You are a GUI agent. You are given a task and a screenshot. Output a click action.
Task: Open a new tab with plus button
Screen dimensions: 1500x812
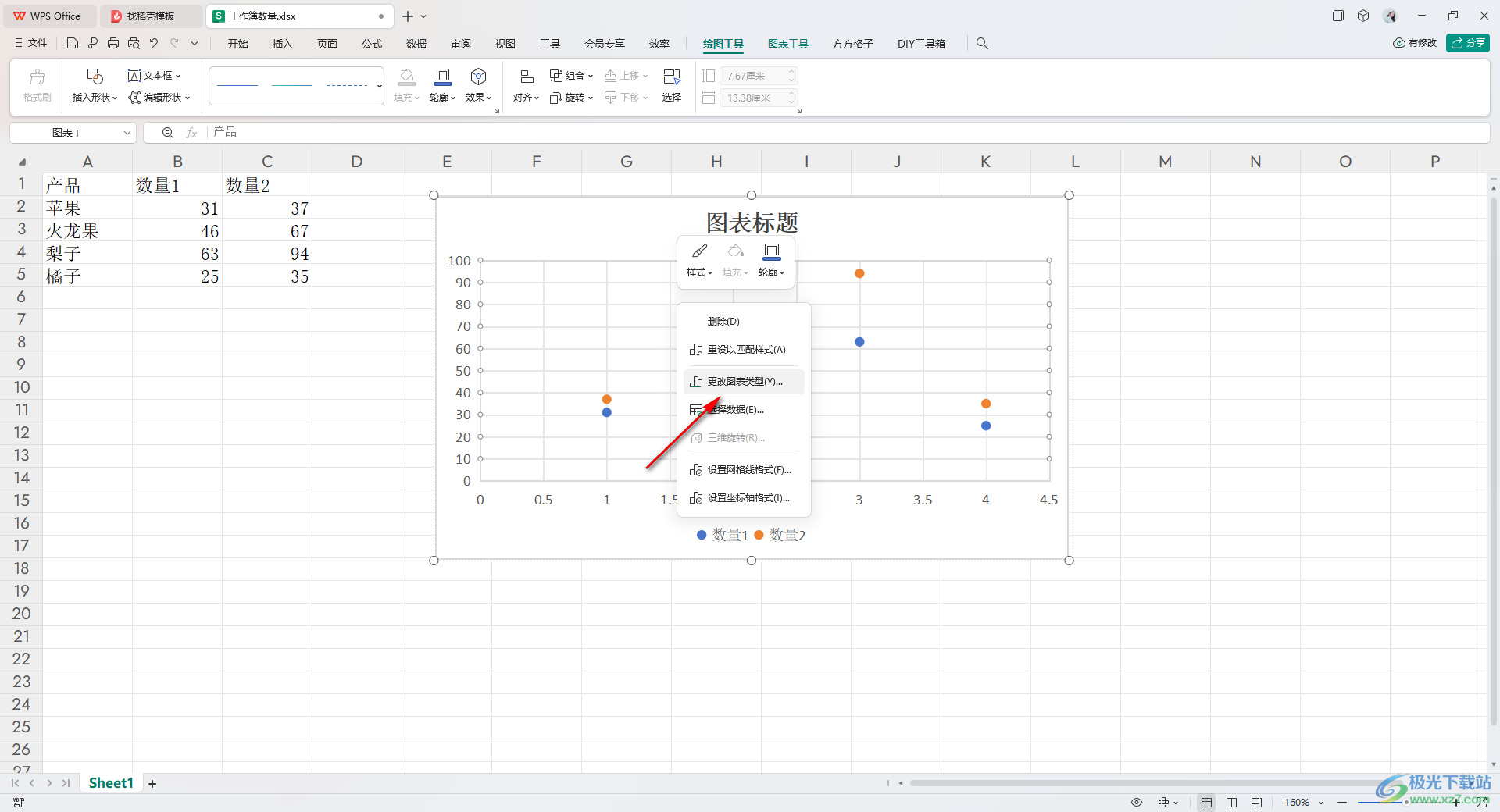coord(407,16)
